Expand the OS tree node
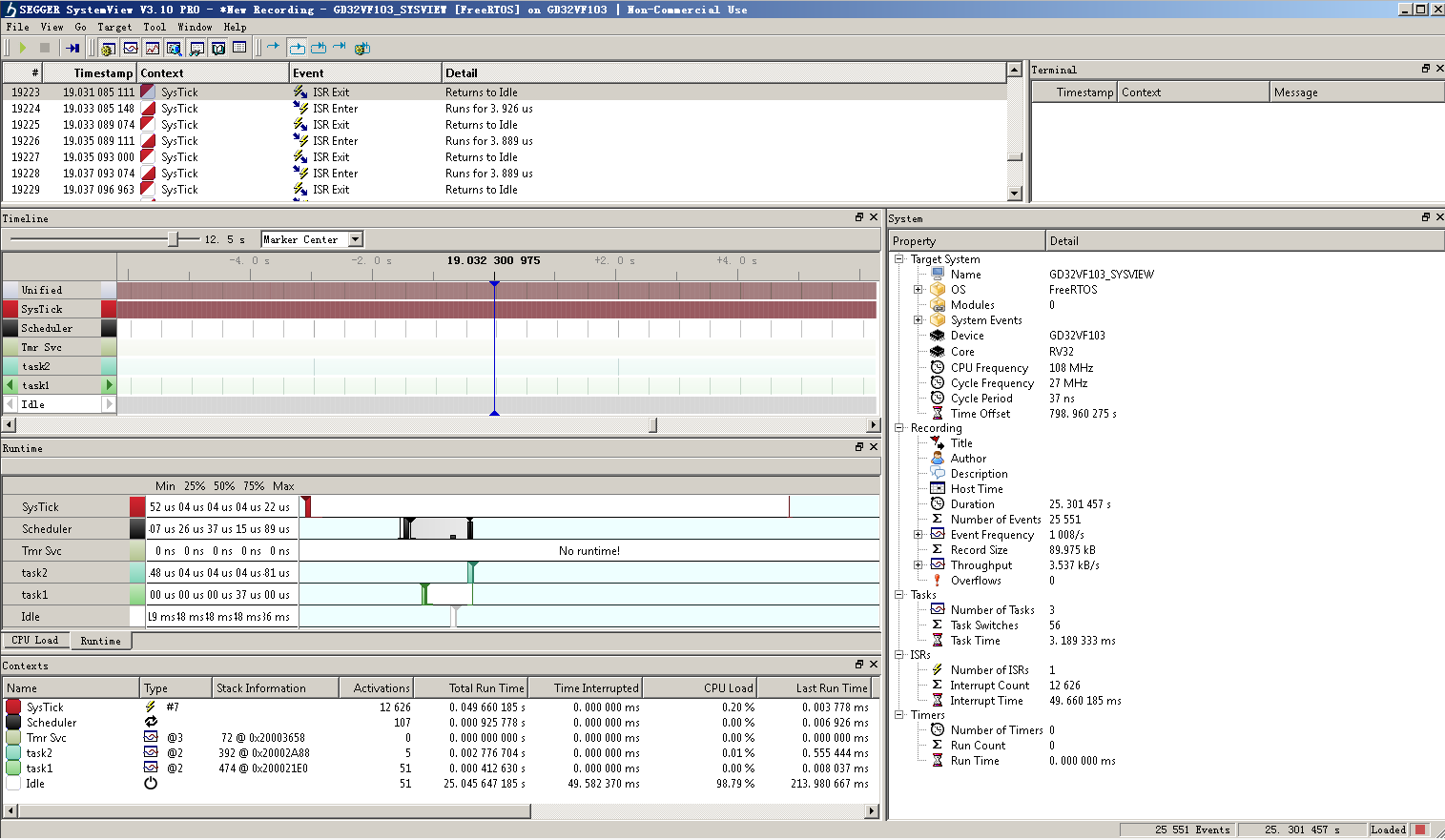This screenshot has width=1445, height=840. pos(919,290)
